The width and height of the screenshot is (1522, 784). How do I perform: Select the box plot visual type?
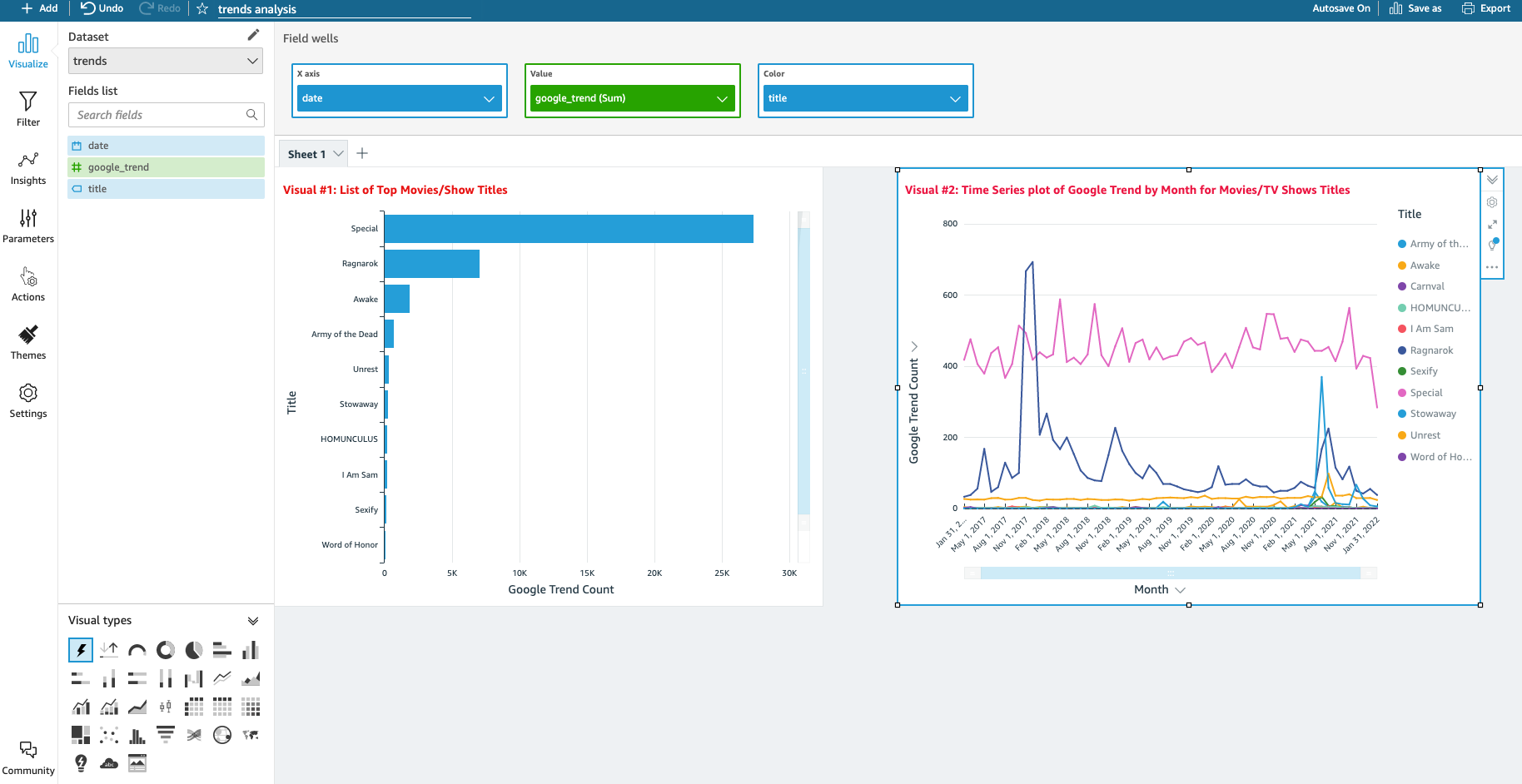pyautogui.click(x=166, y=707)
